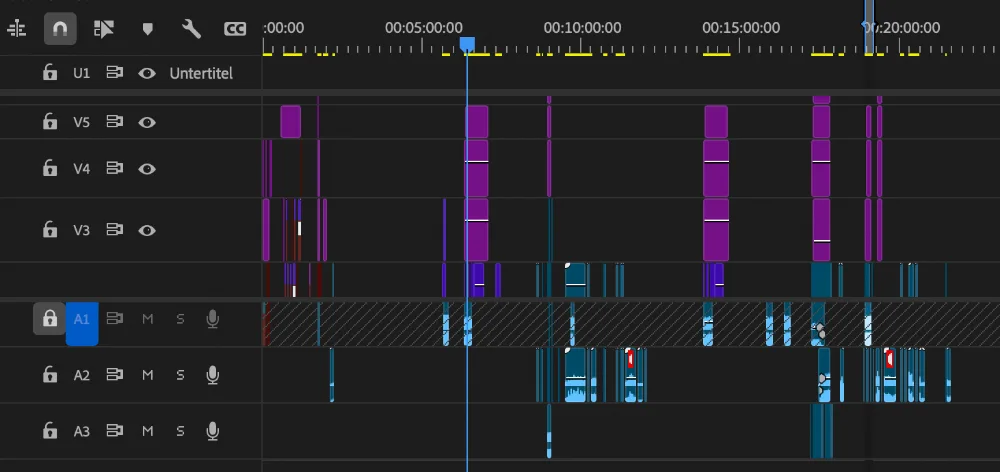Image resolution: width=1000 pixels, height=472 pixels.
Task: Toggle sync lock on A3 track
Action: pyautogui.click(x=115, y=431)
